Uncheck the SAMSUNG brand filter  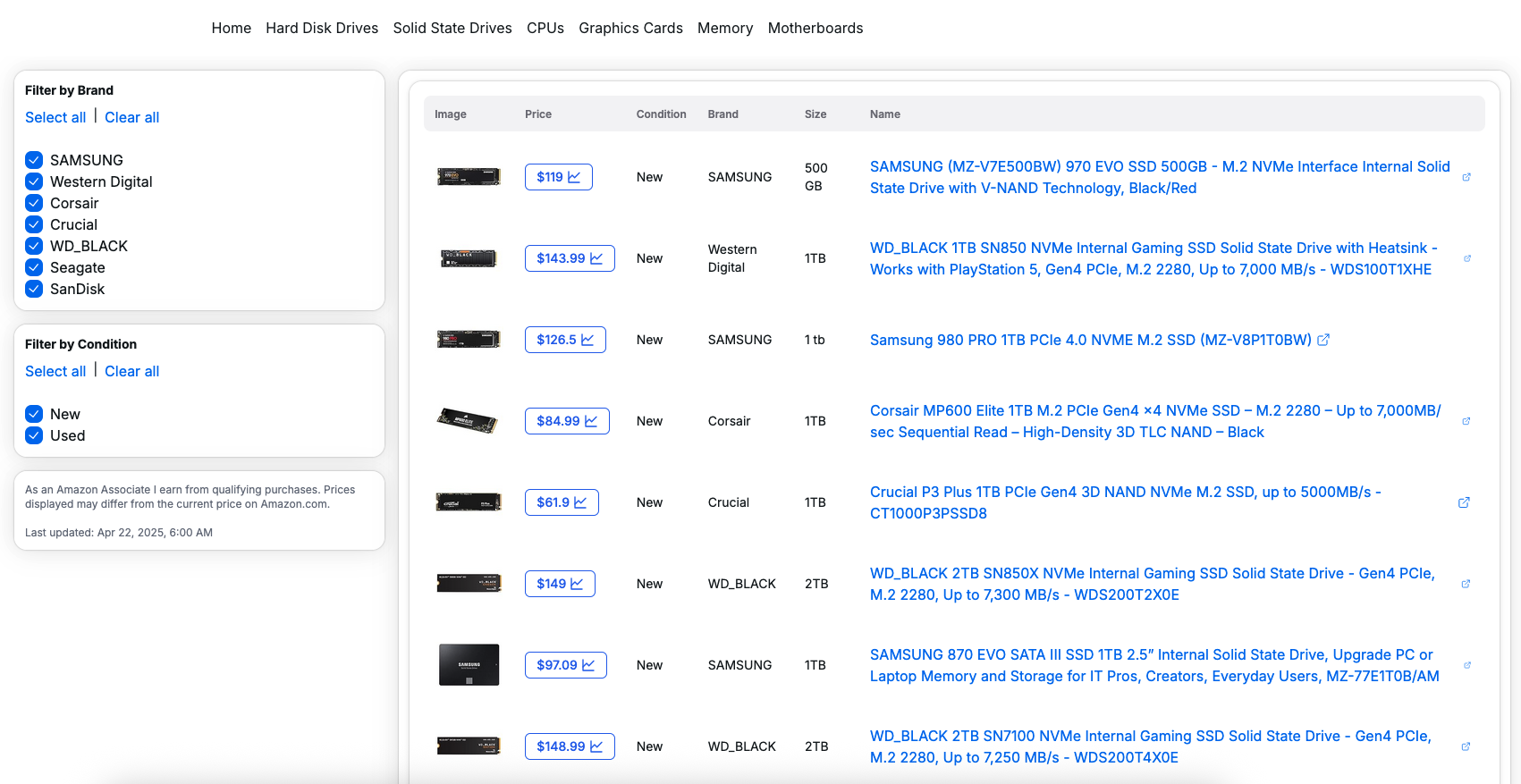coord(34,160)
